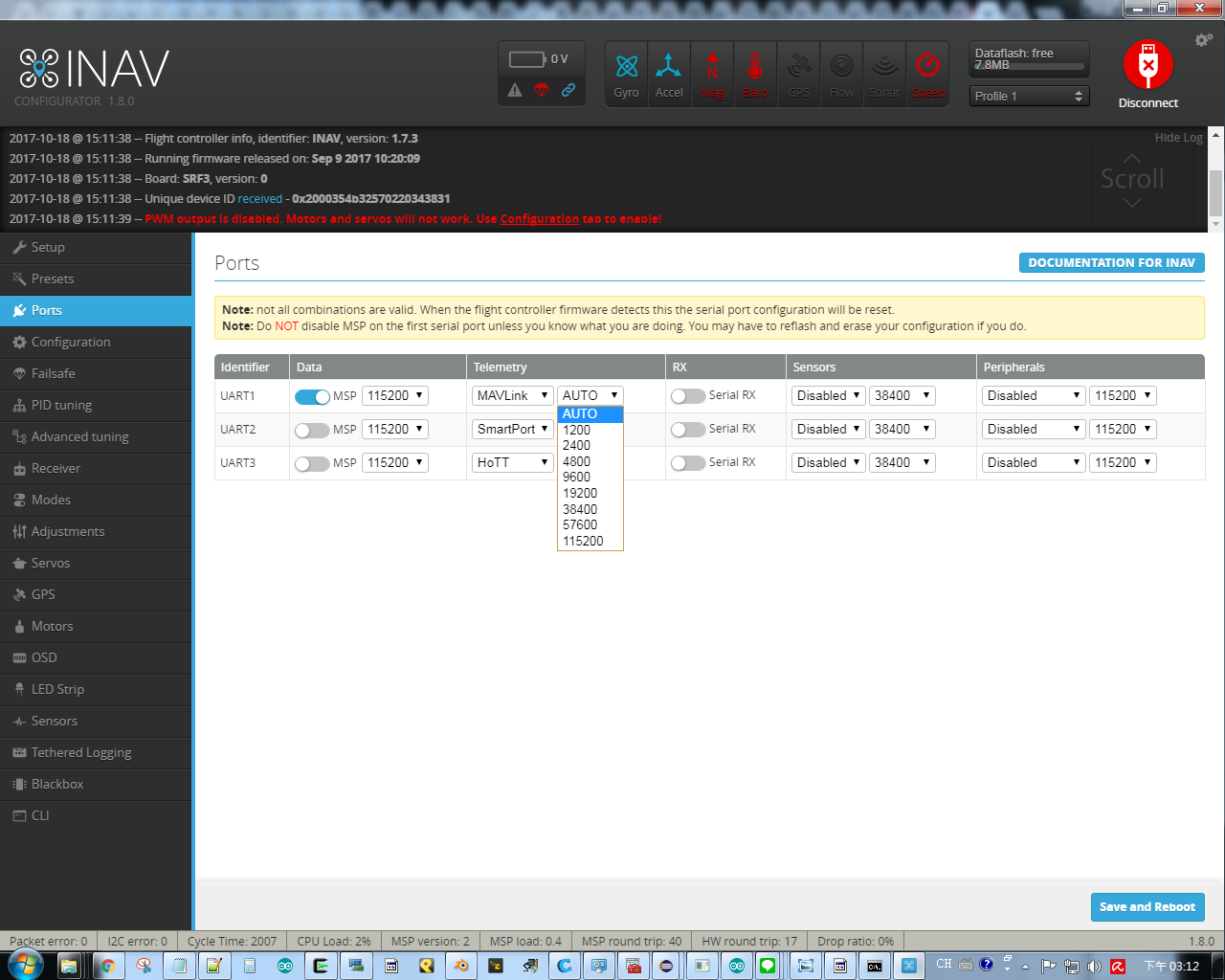Image resolution: width=1225 pixels, height=980 pixels.
Task: Click the Save and Reboot button
Action: pos(1147,907)
